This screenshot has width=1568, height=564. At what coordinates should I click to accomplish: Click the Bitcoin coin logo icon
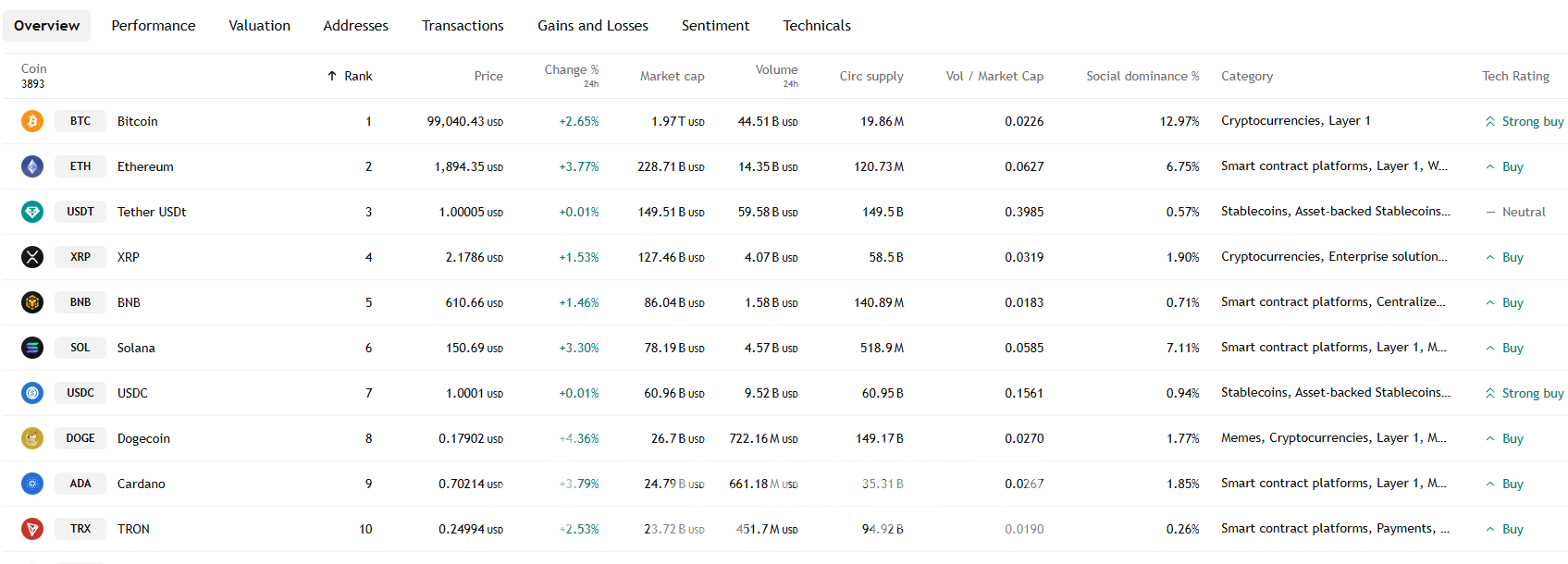click(x=32, y=121)
